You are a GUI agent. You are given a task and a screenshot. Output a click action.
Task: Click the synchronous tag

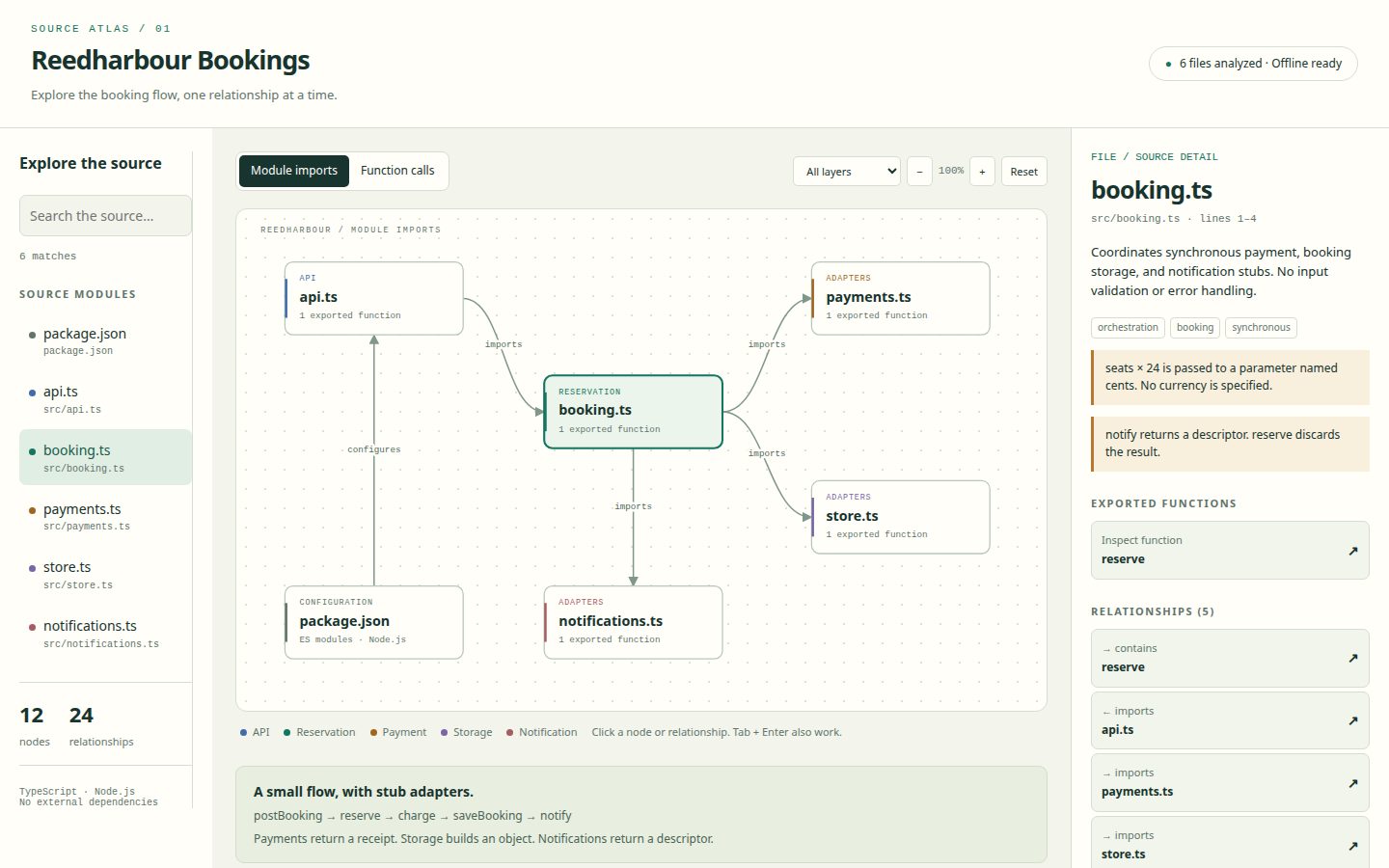point(1261,328)
